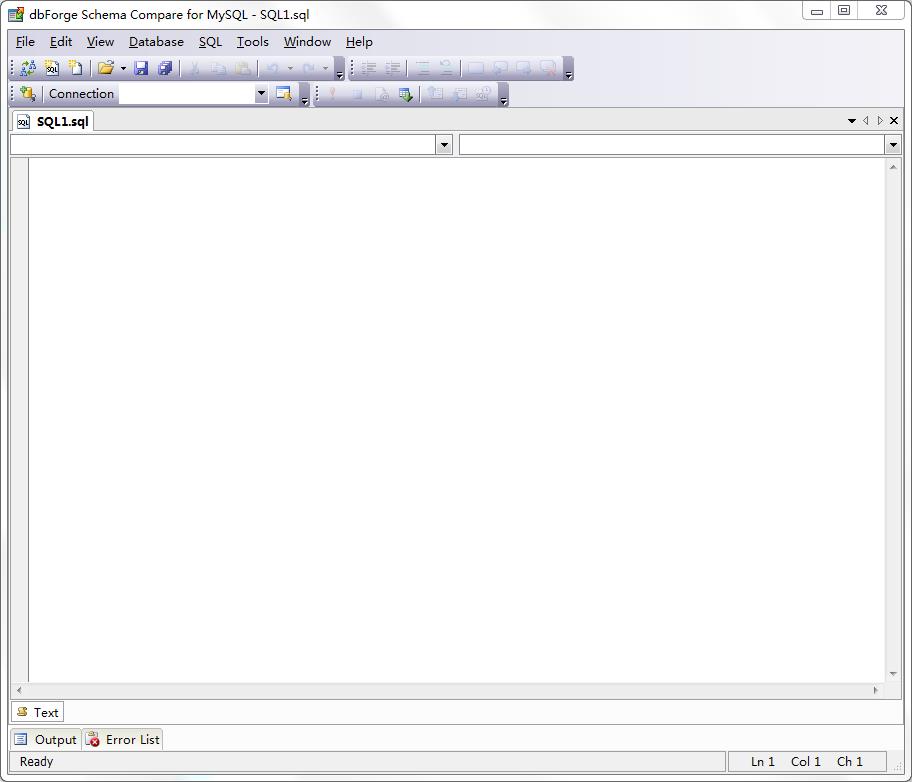Viewport: 912px width, 782px height.
Task: Click the horizontal scrollbar right arrow
Action: [876, 690]
